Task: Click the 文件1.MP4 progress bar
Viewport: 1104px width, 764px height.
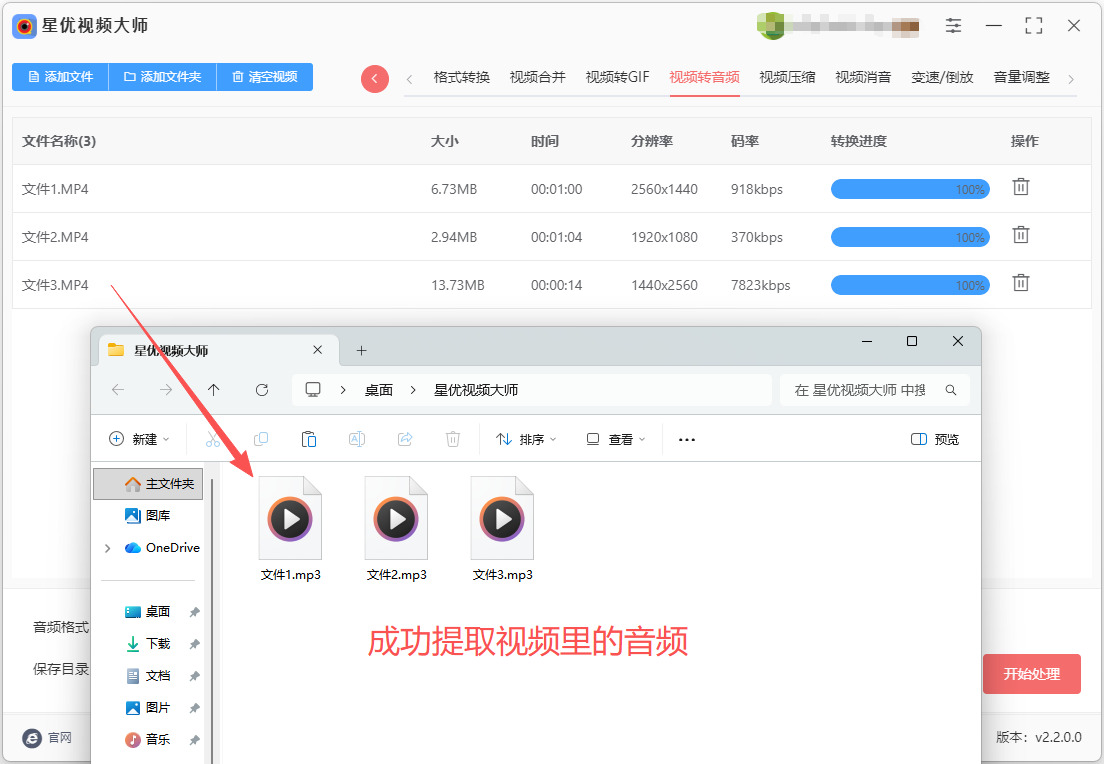Action: click(910, 189)
